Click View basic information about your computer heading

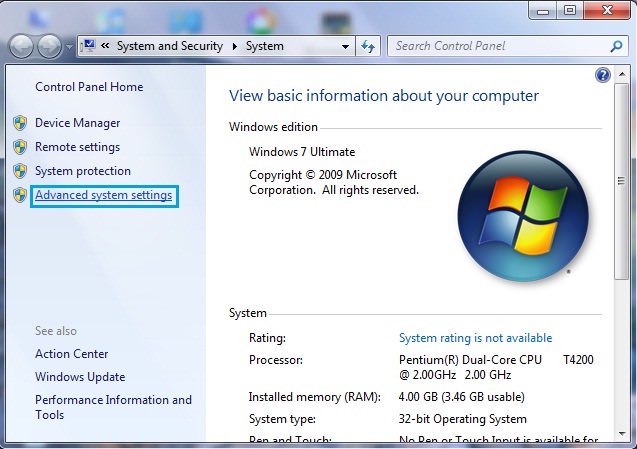(384, 96)
